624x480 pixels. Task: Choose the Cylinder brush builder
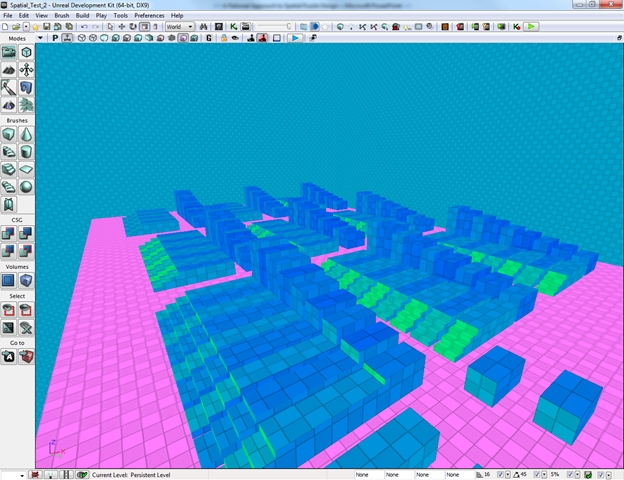point(26,152)
